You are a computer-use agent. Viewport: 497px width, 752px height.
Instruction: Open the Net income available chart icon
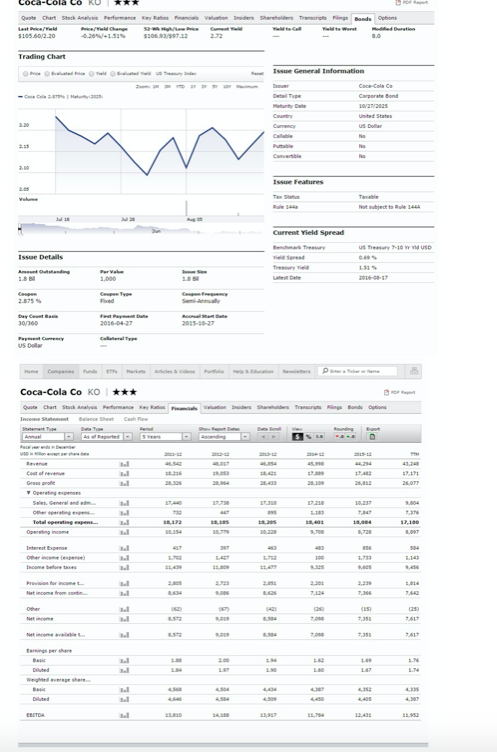125,635
